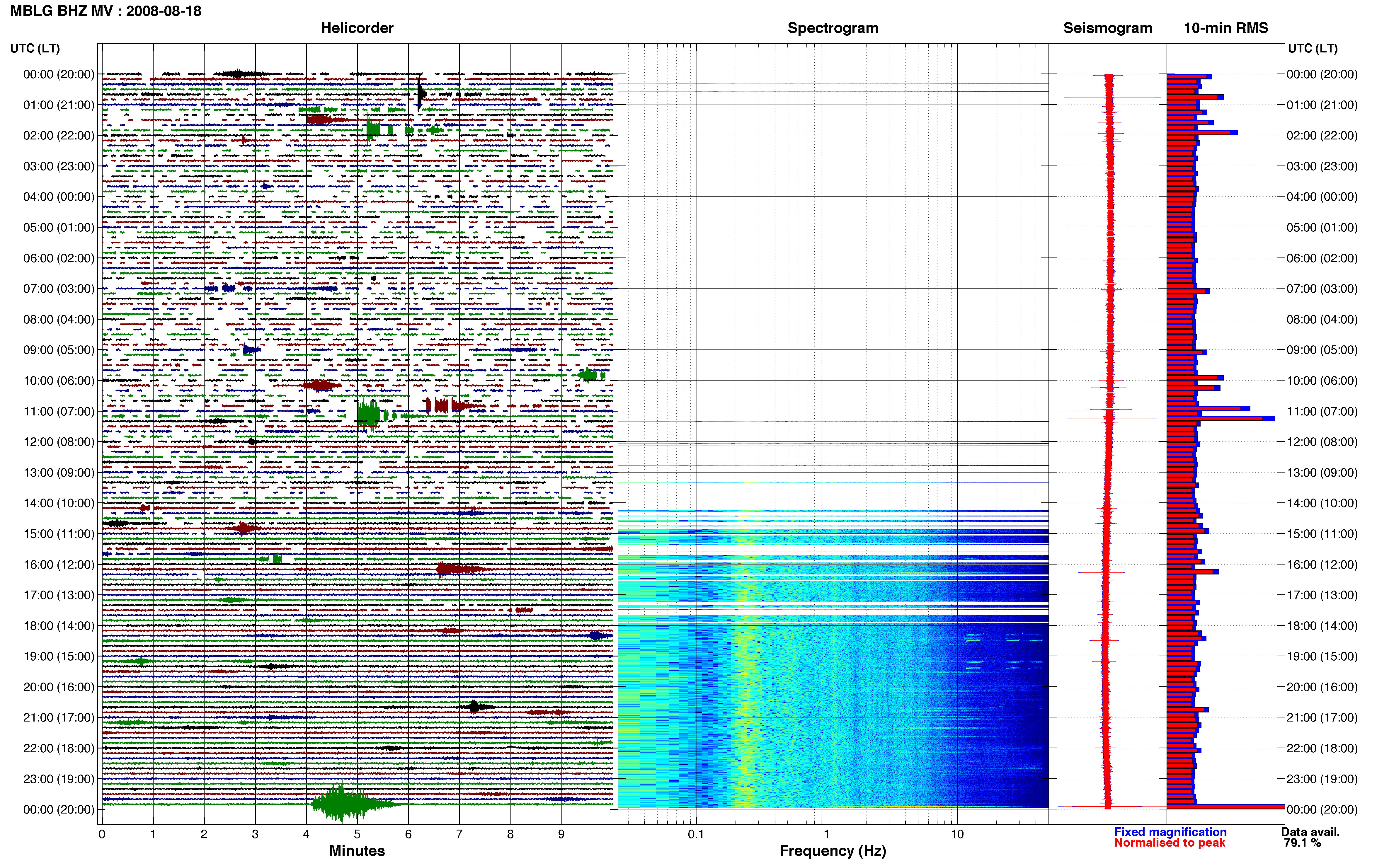Click the 'Minutes' x-axis label

pos(357,850)
